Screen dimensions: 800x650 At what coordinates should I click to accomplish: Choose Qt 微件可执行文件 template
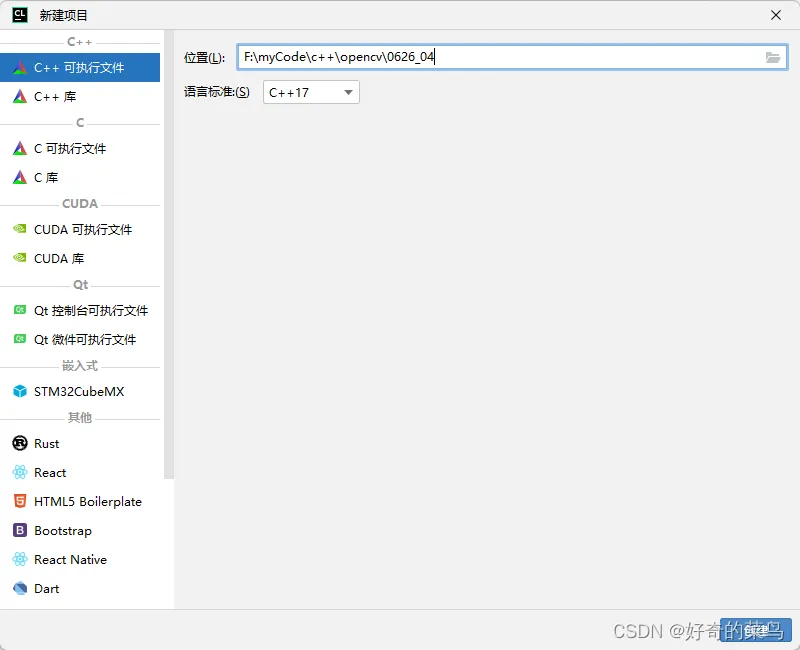pyautogui.click(x=80, y=339)
